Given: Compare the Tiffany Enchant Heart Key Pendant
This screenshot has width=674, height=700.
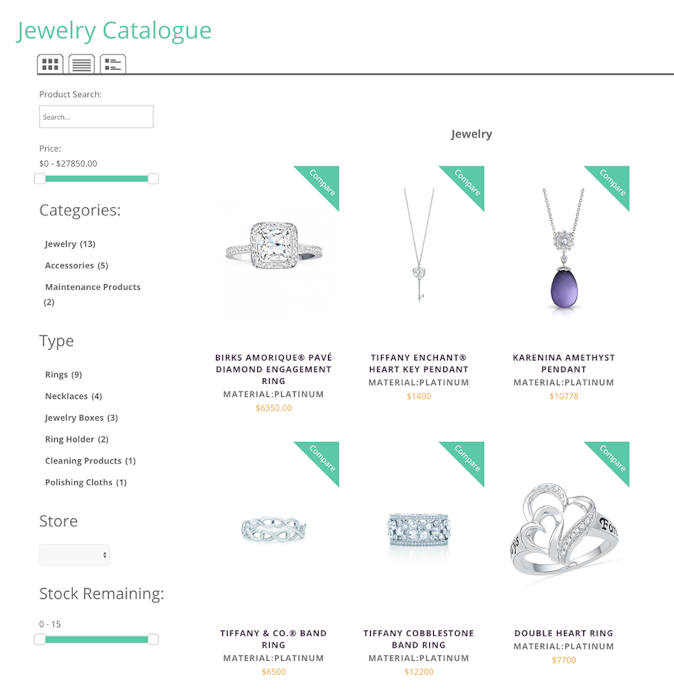Looking at the screenshot, I should [x=468, y=182].
